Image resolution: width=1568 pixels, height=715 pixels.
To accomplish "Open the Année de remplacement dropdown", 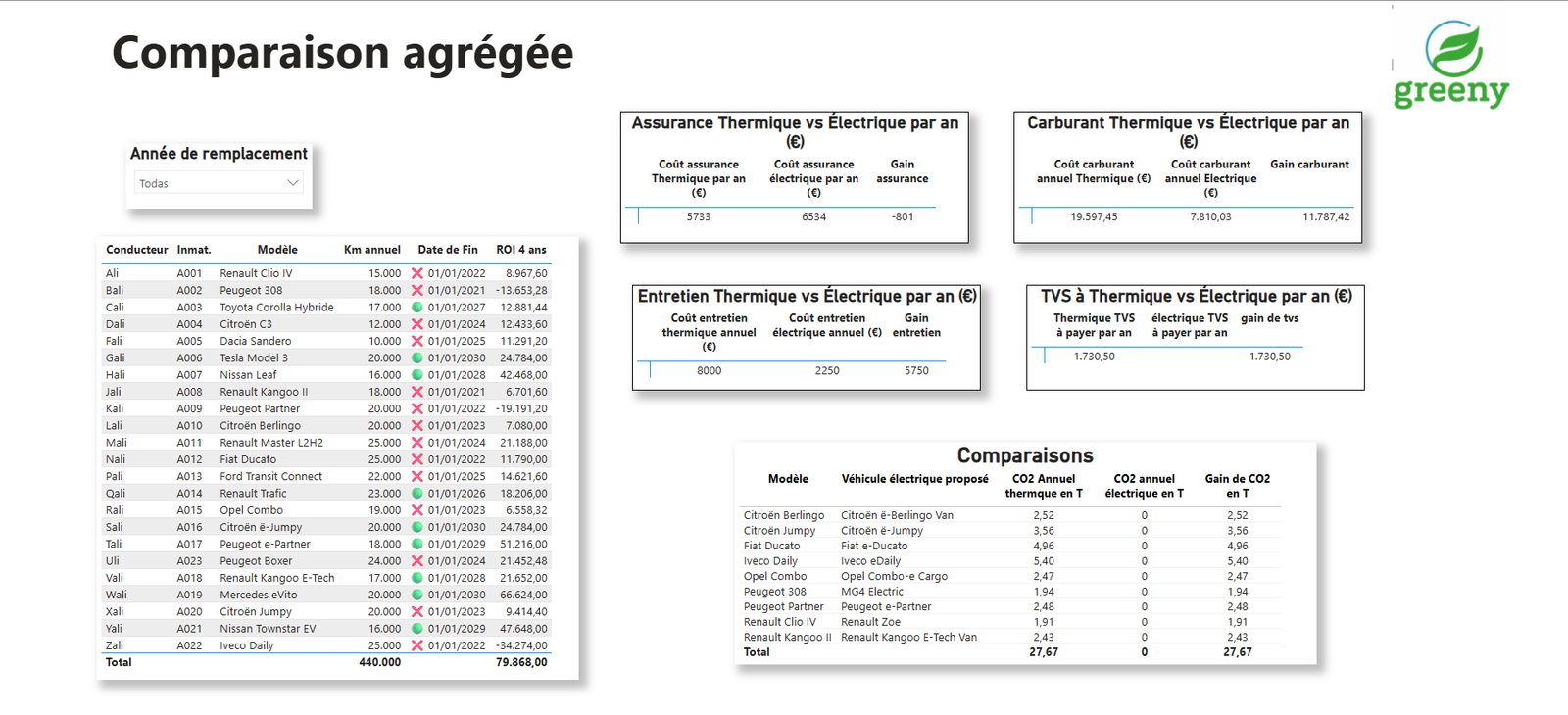I will [x=219, y=183].
